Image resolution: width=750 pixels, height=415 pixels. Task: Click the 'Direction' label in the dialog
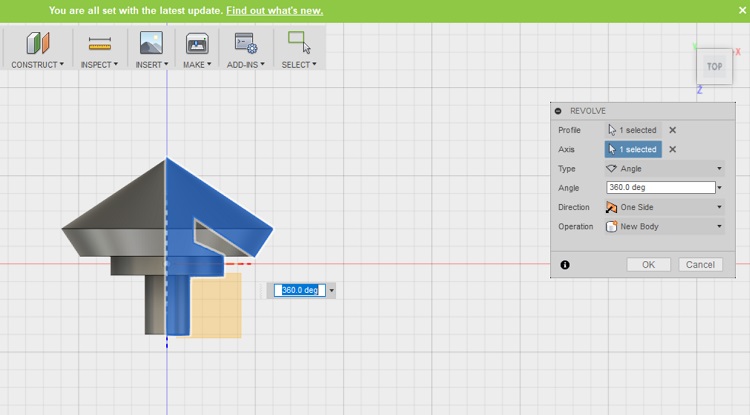574,207
